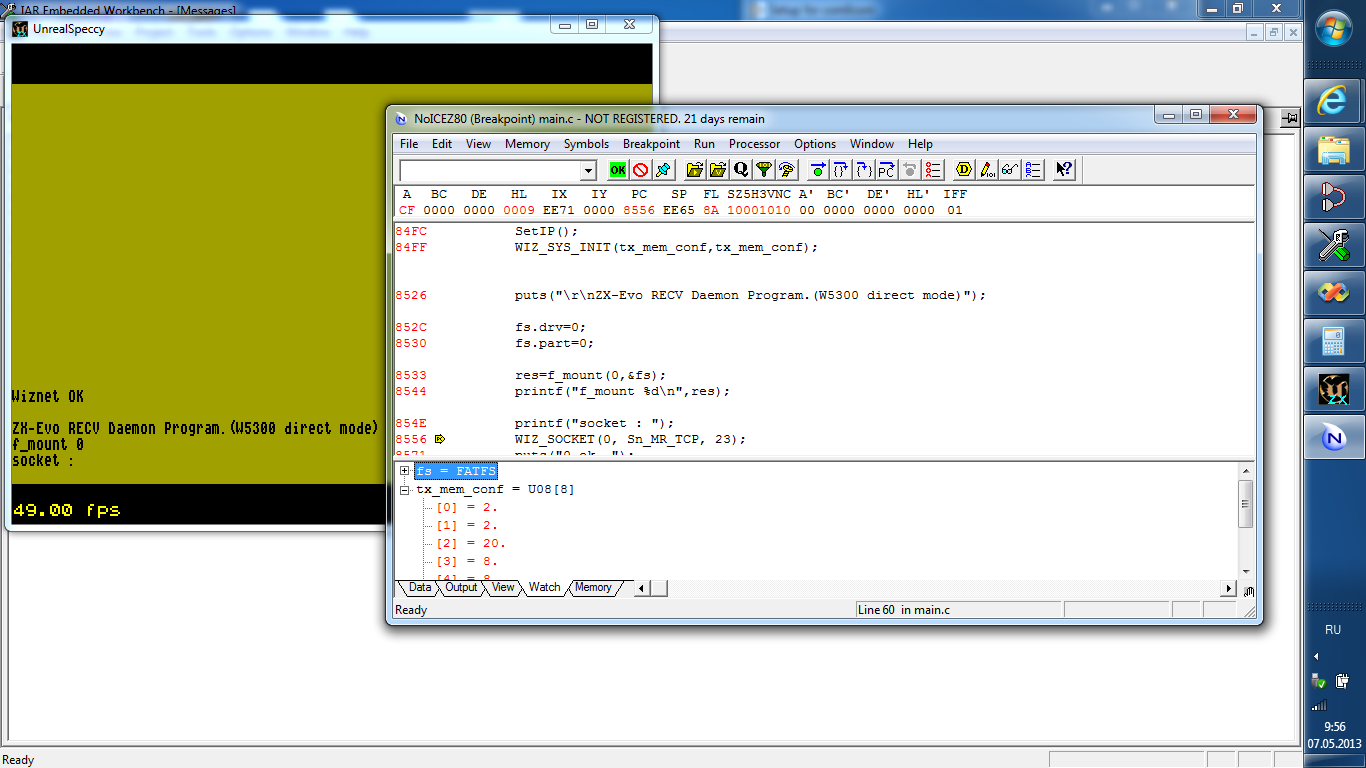Screen dimensions: 1366x768
Task: Click the context help arrow icon
Action: click(x=1064, y=170)
